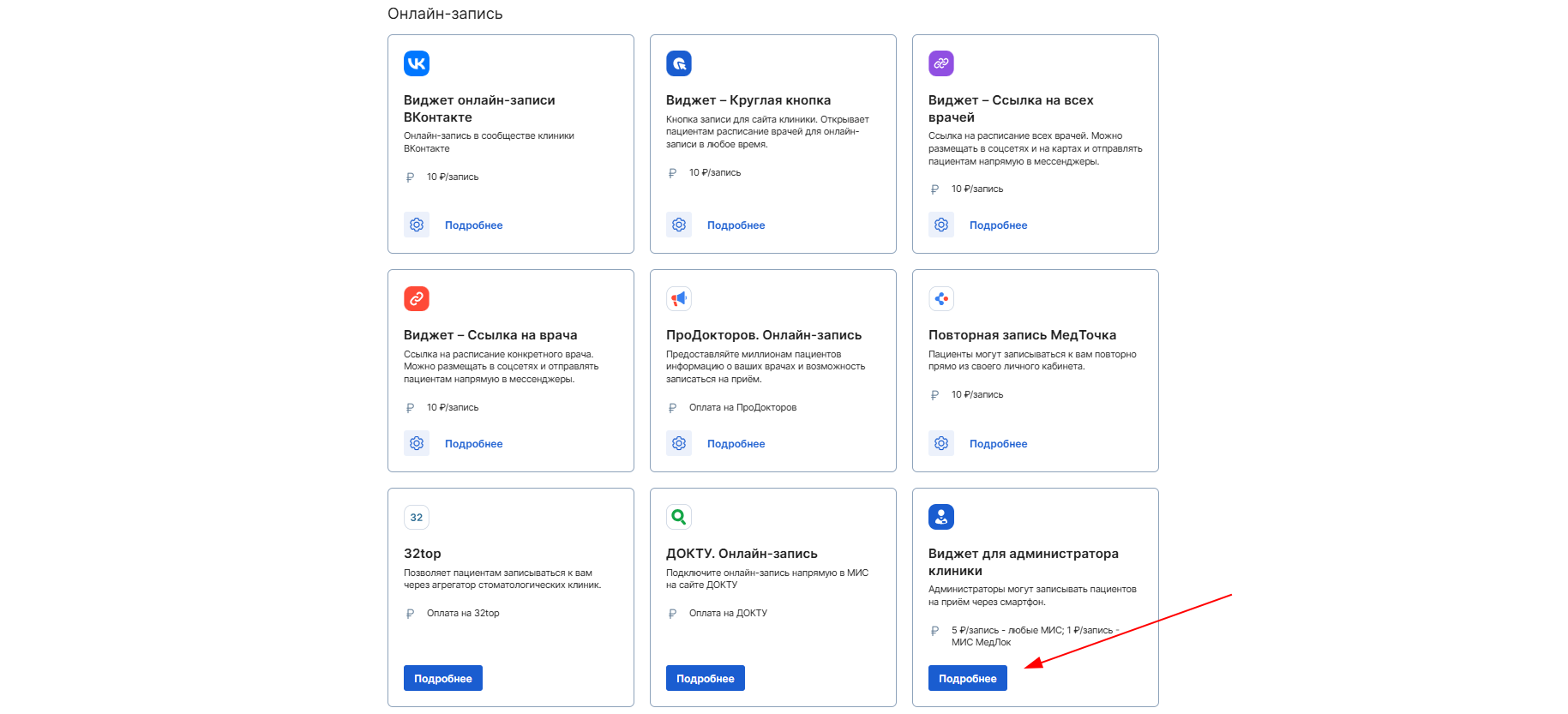Click the 32top card title
The image size is (1568, 714).
point(423,554)
